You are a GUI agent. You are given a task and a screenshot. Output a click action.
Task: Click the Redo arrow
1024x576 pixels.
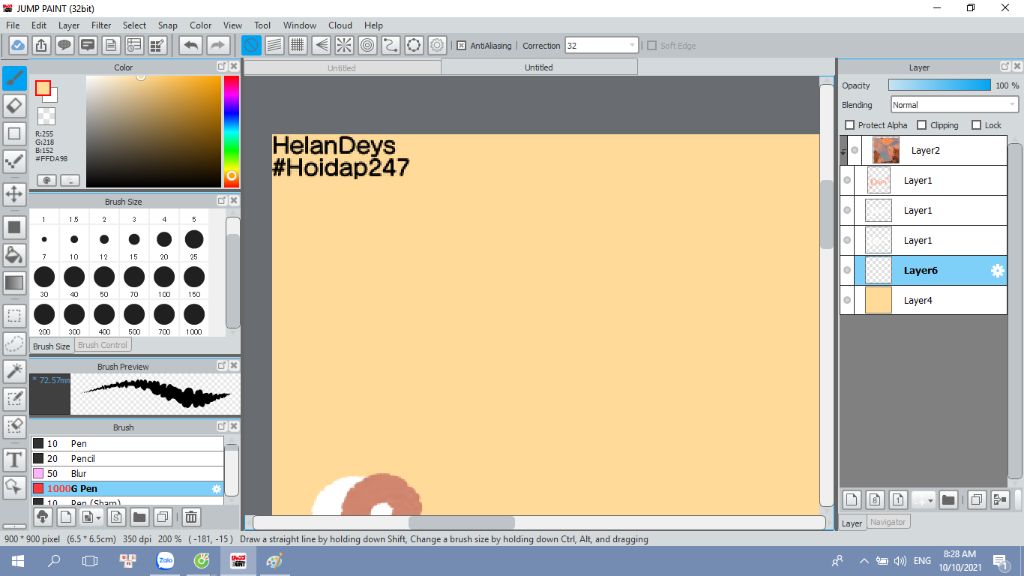click(217, 45)
